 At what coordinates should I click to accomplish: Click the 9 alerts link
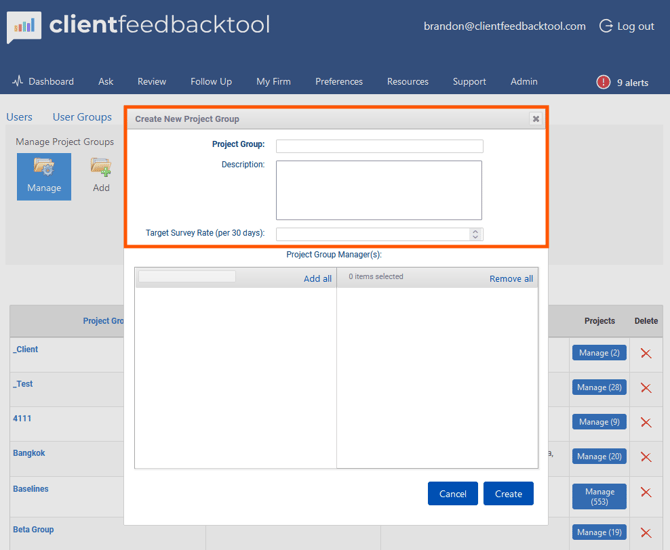632,82
